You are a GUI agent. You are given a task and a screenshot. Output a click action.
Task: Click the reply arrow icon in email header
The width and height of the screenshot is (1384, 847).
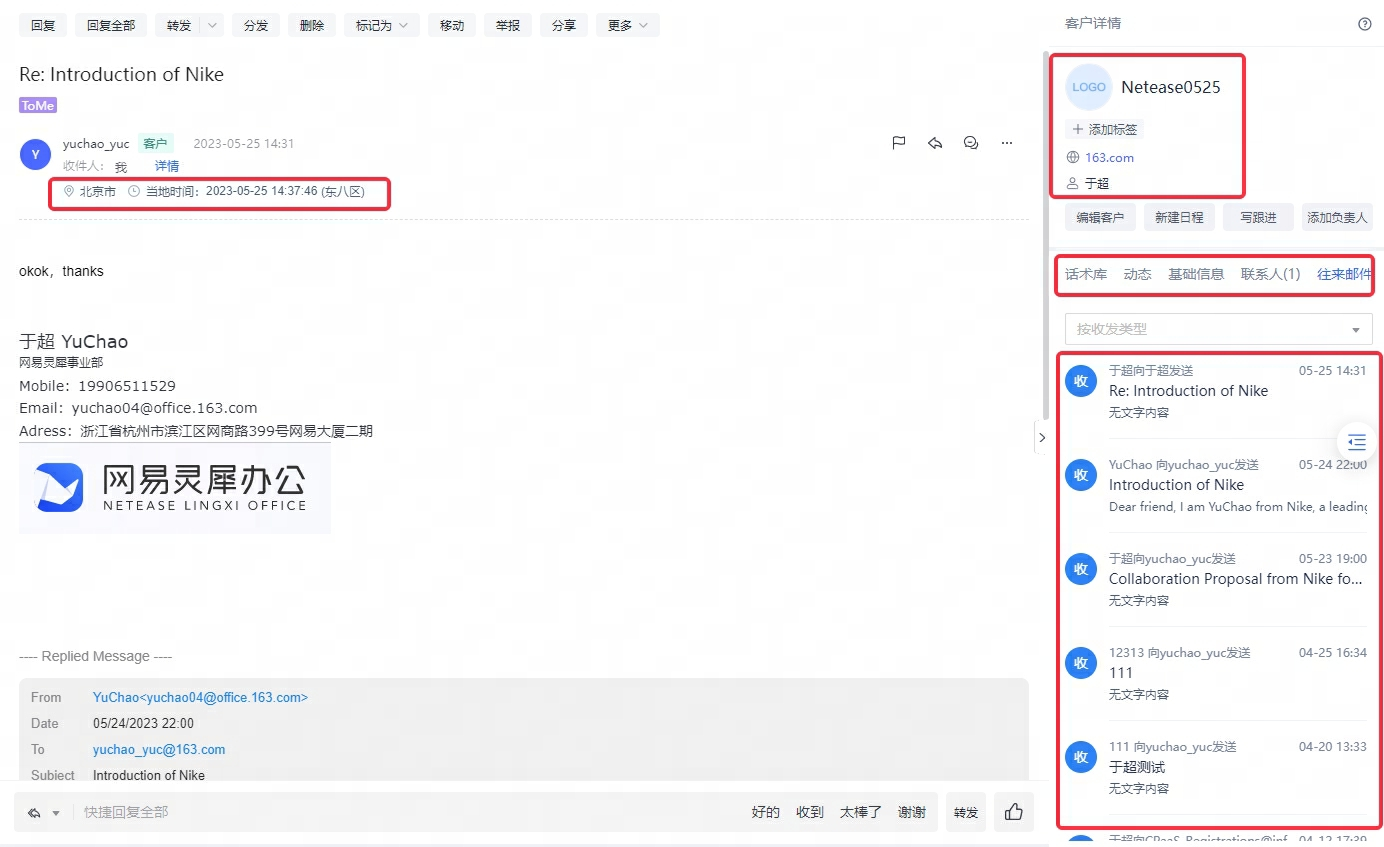coord(935,143)
